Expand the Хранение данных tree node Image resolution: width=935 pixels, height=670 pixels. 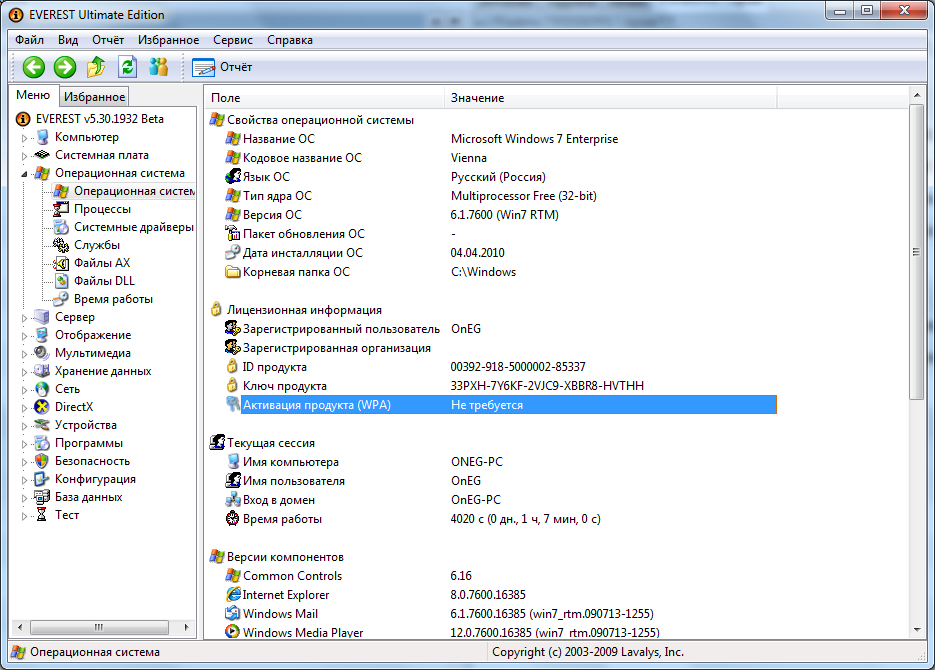[24, 371]
